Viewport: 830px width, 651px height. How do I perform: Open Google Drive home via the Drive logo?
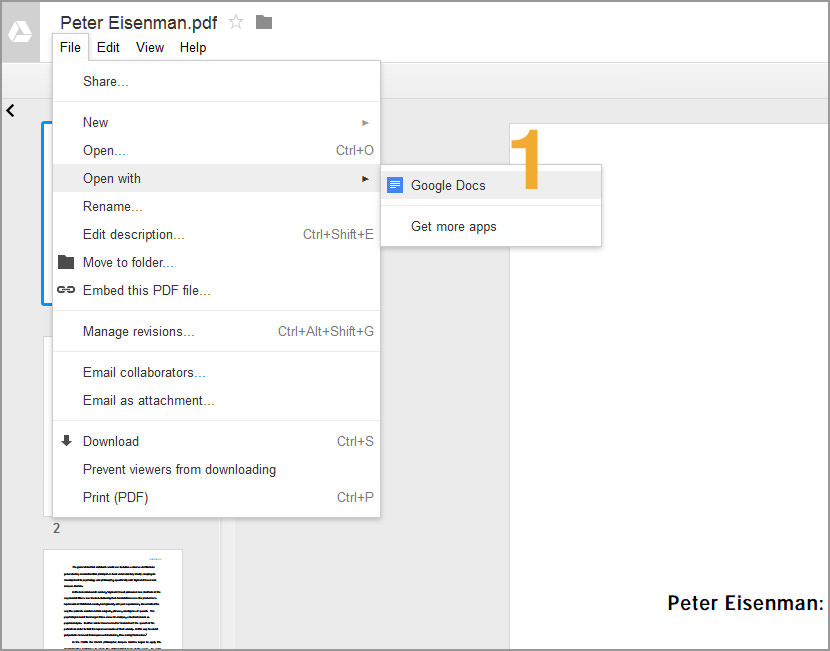point(20,31)
